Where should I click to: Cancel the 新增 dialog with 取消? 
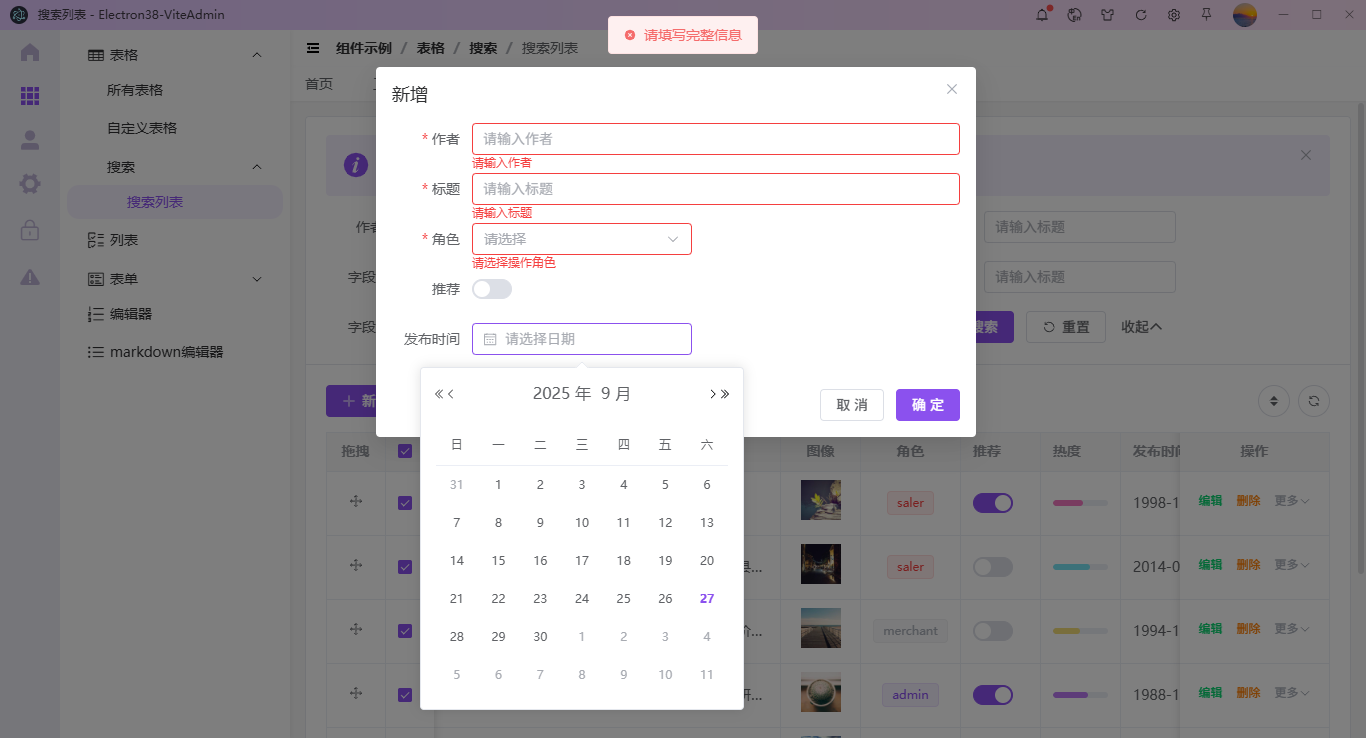click(x=851, y=404)
